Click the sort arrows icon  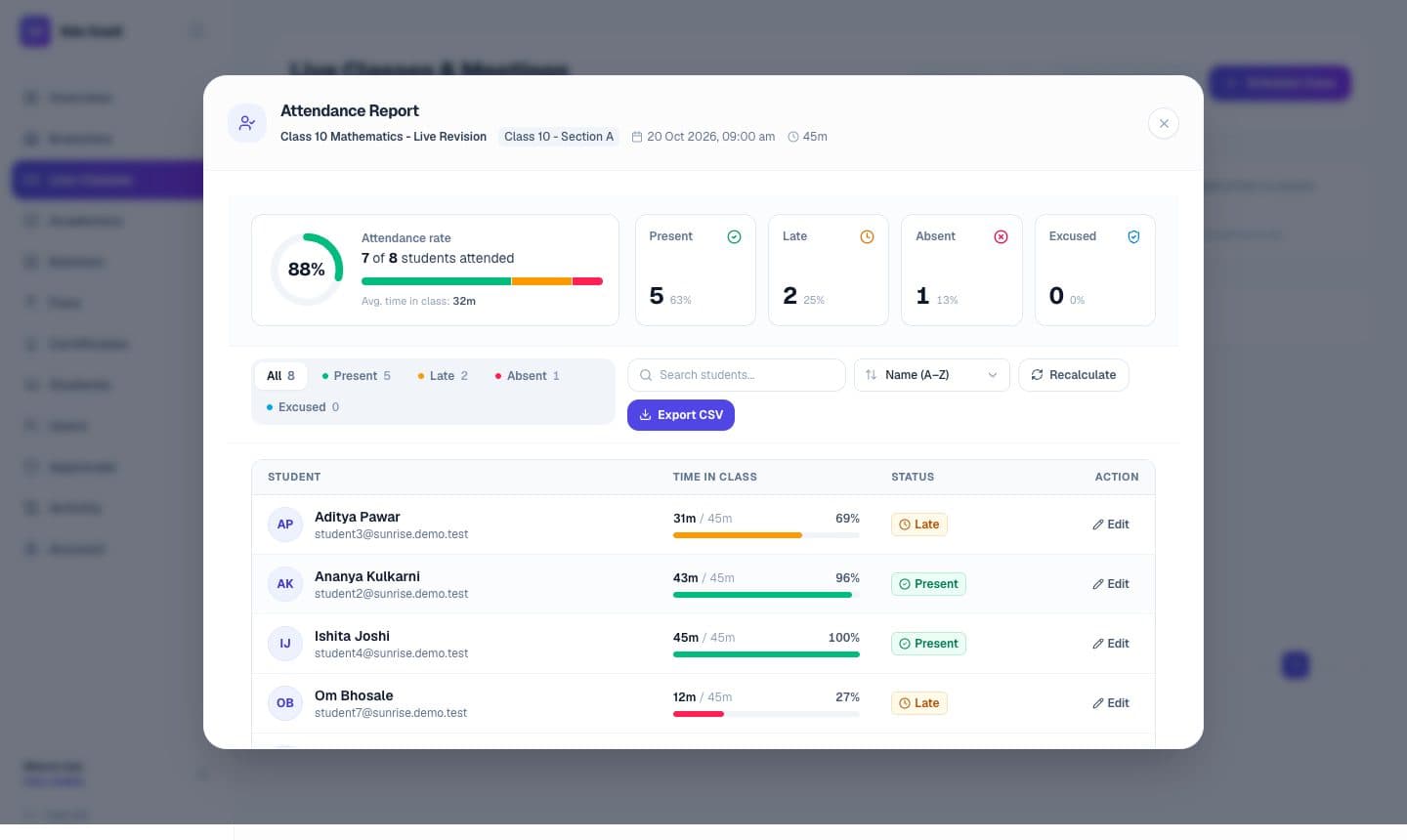[x=871, y=375]
